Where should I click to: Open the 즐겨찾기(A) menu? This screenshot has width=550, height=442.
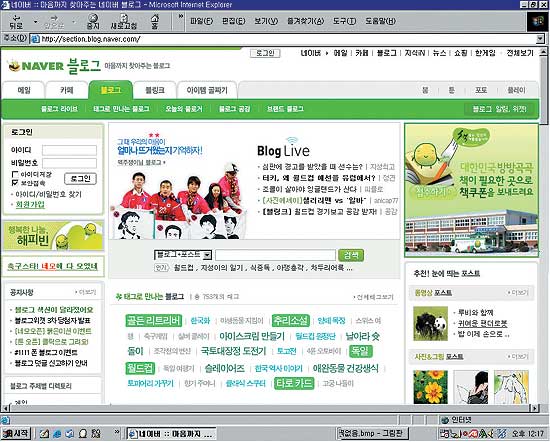306,21
